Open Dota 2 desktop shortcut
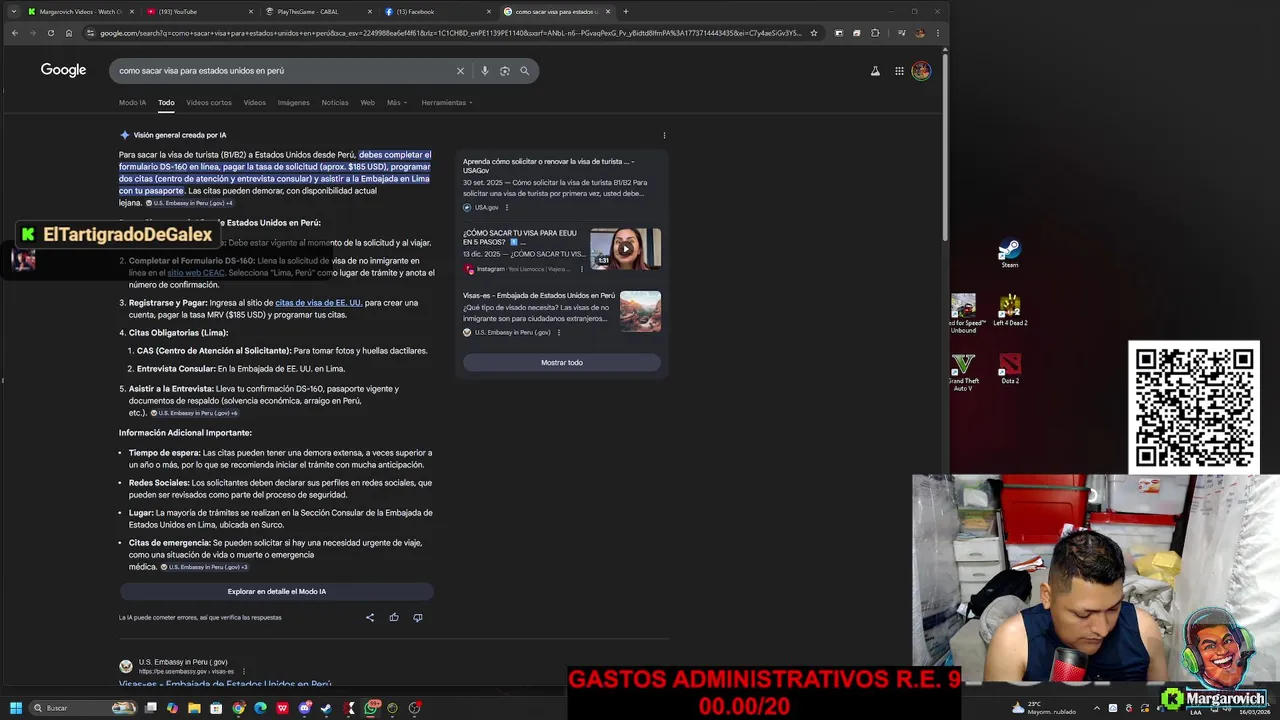The width and height of the screenshot is (1280, 720). tap(1010, 369)
